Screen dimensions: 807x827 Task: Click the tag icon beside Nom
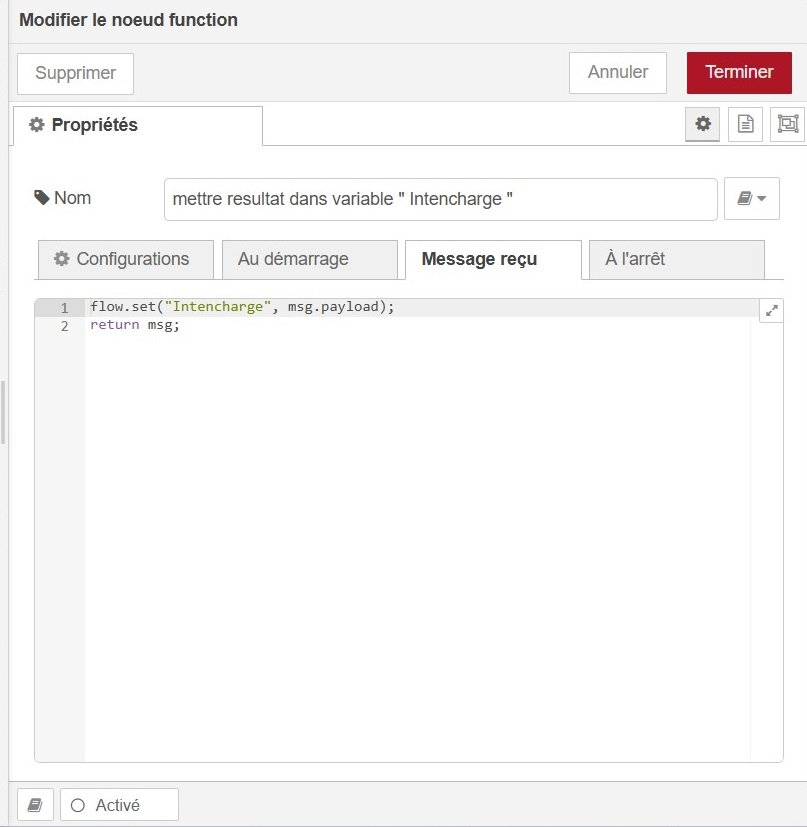(x=42, y=198)
